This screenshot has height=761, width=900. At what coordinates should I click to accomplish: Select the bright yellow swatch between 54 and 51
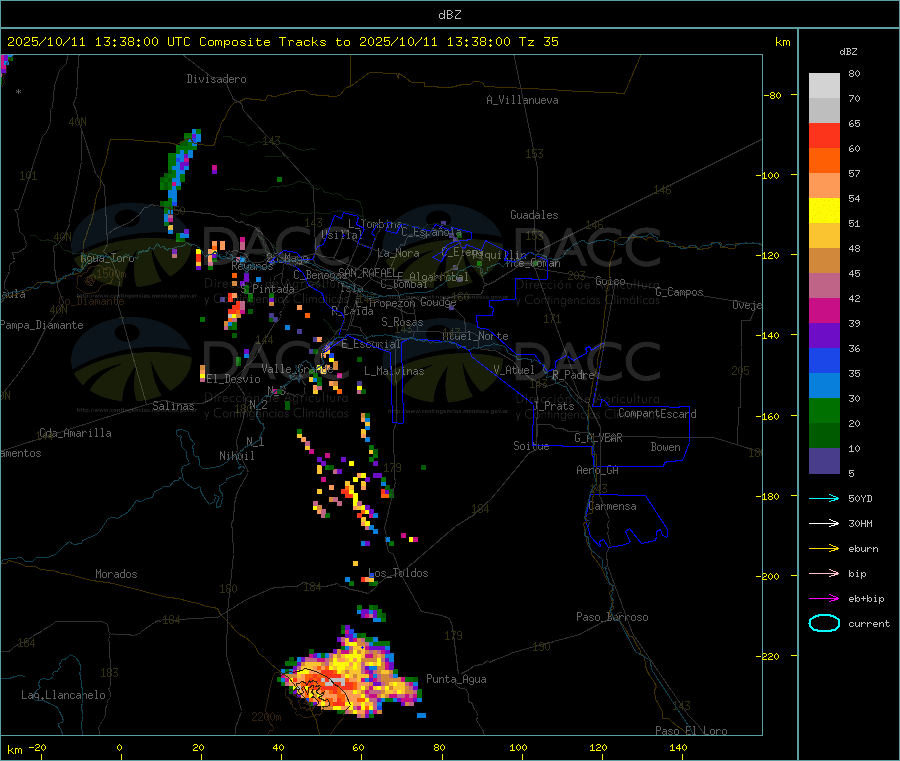pos(824,211)
